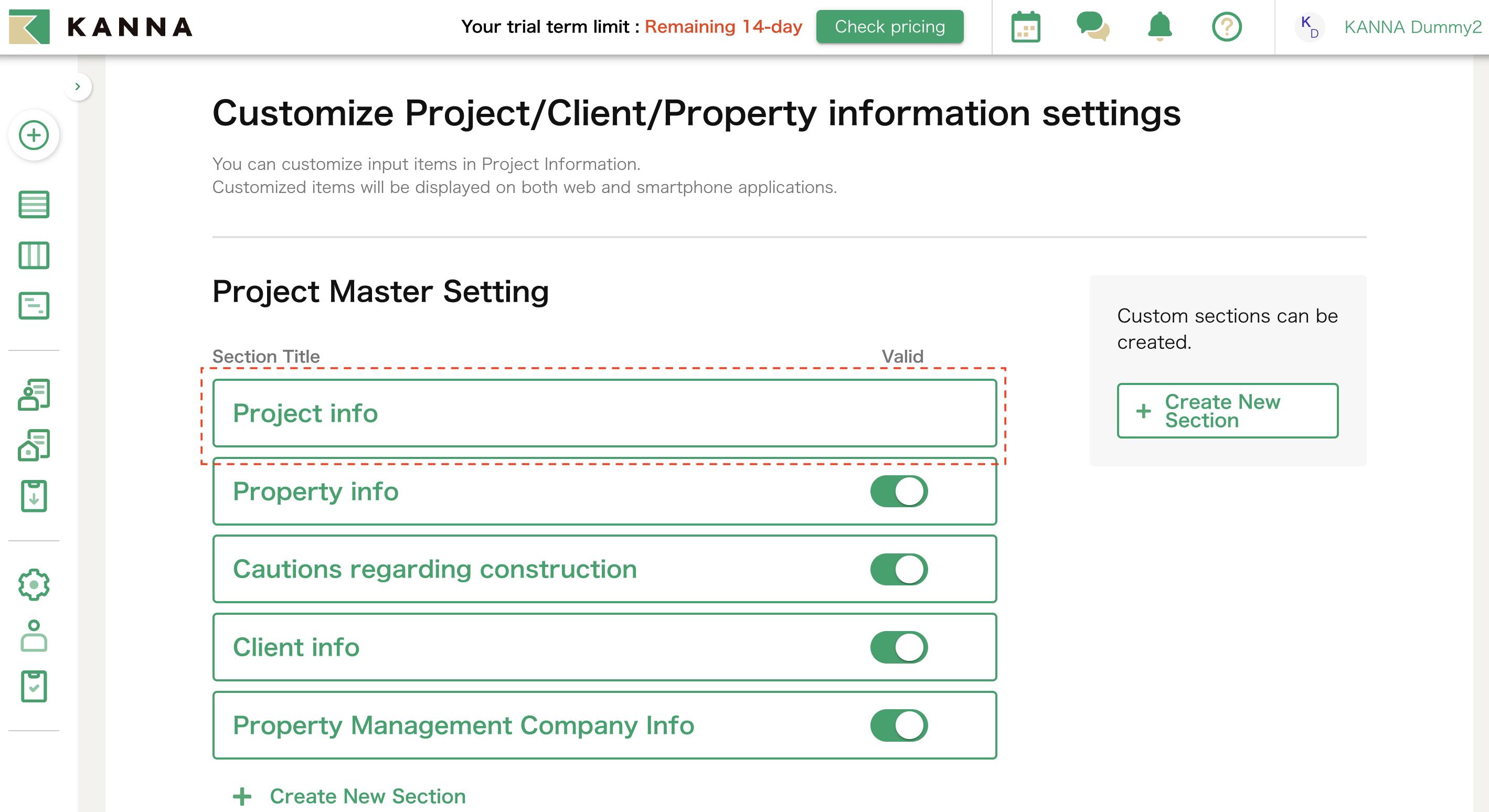Screen dimensions: 1489x812
Task: Toggle off the Property info section
Action: tap(899, 492)
